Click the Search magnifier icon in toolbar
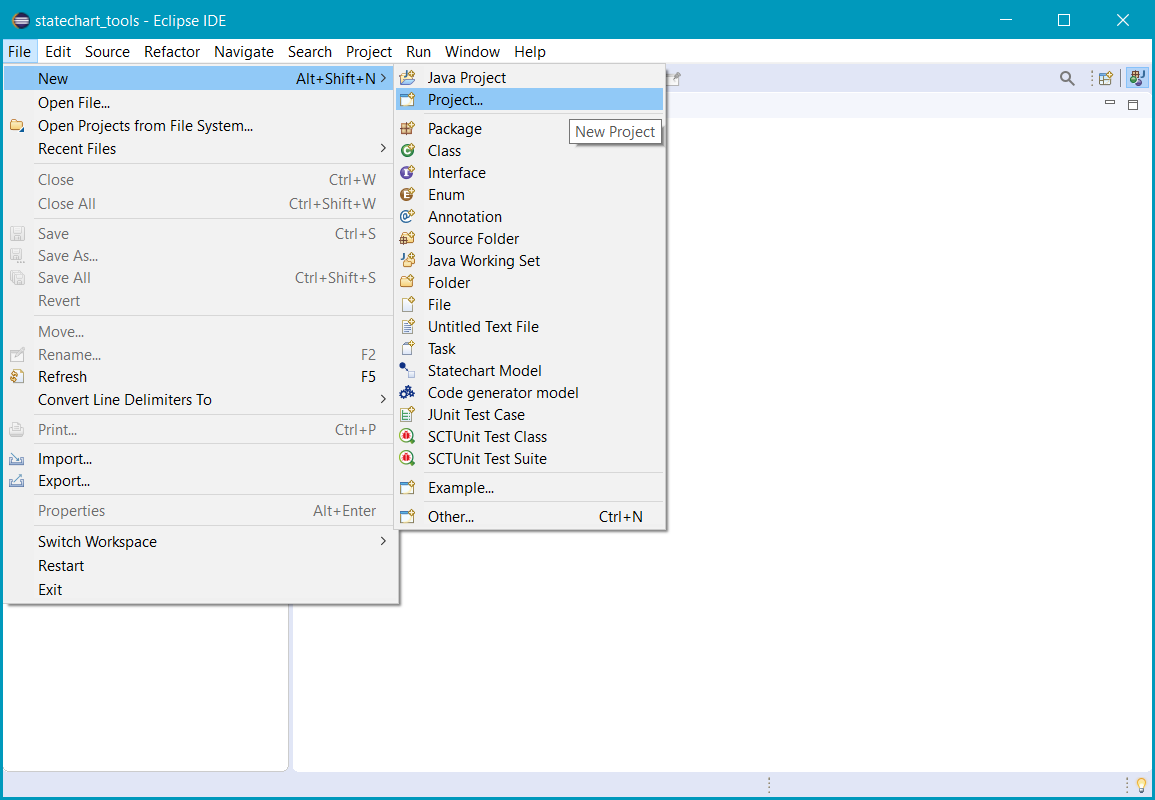Viewport: 1155px width, 800px height. 1067,78
